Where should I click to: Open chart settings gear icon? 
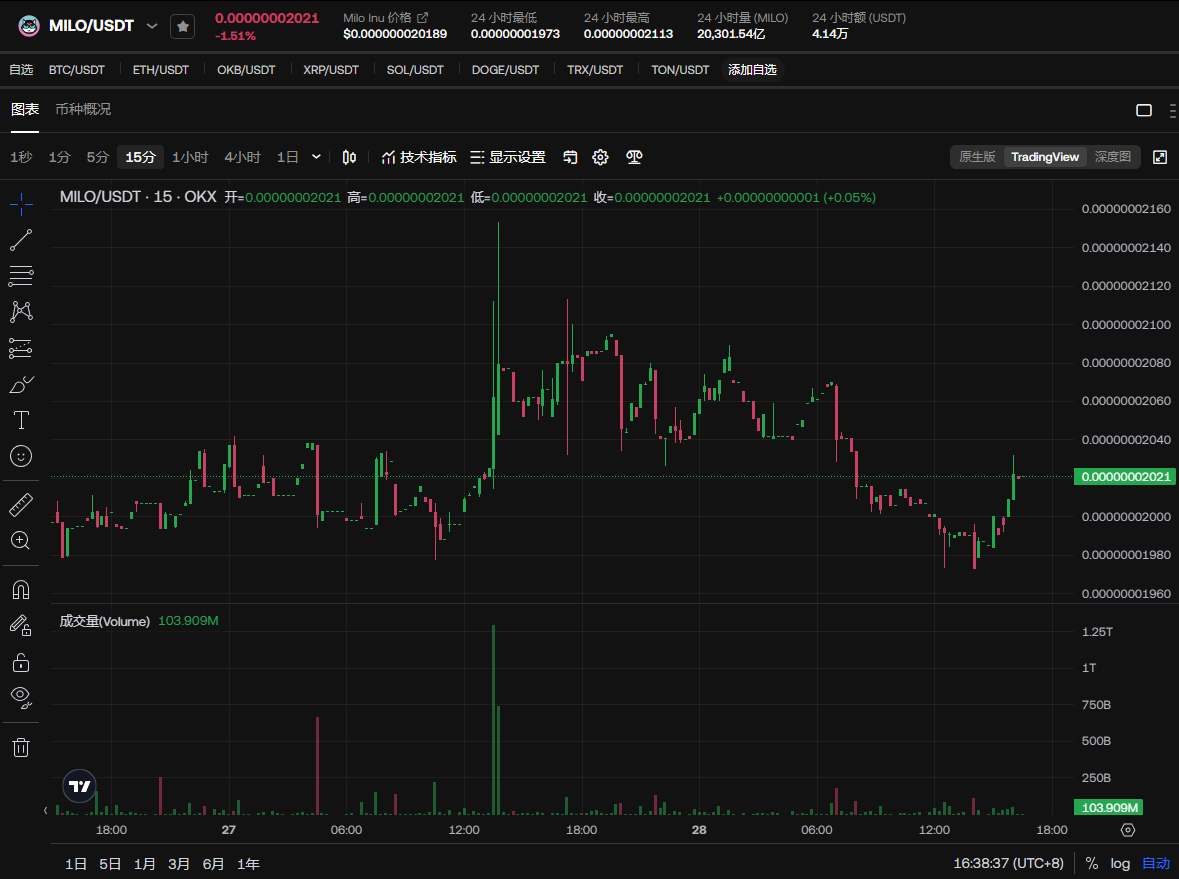click(600, 157)
